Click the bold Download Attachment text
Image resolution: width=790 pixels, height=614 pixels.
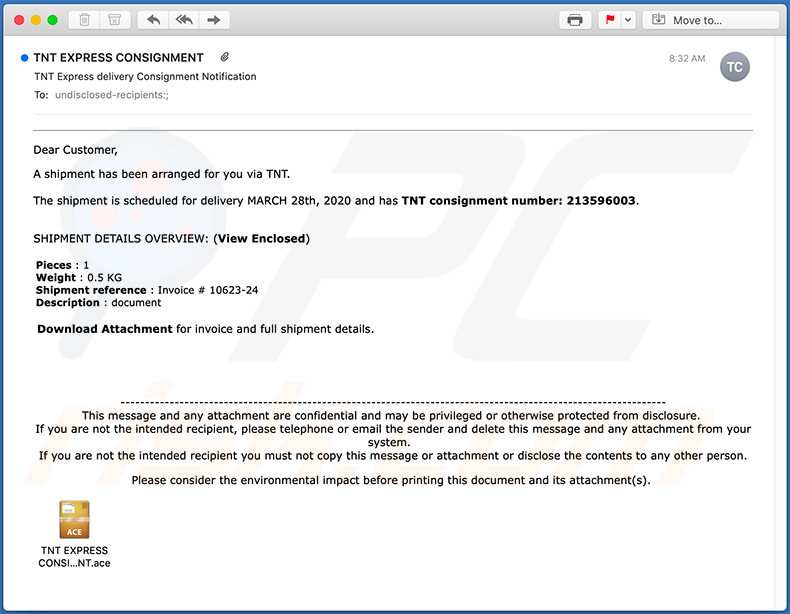tap(105, 329)
